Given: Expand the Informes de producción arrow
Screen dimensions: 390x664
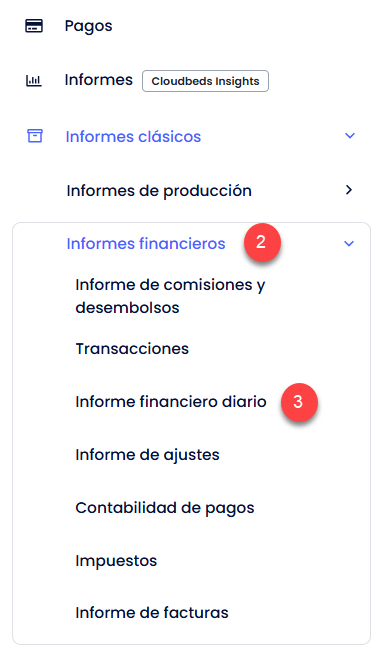Looking at the screenshot, I should click(349, 190).
